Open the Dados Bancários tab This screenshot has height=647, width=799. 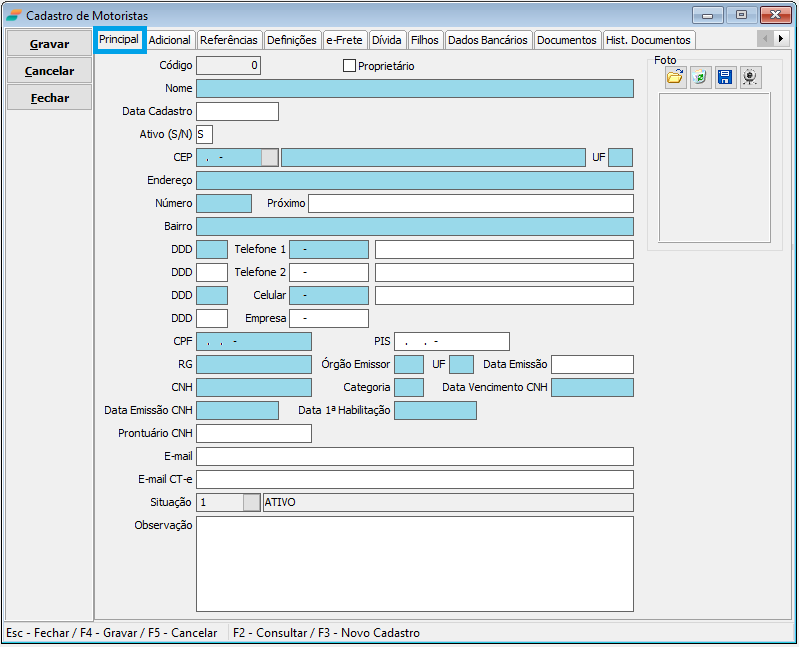click(487, 40)
